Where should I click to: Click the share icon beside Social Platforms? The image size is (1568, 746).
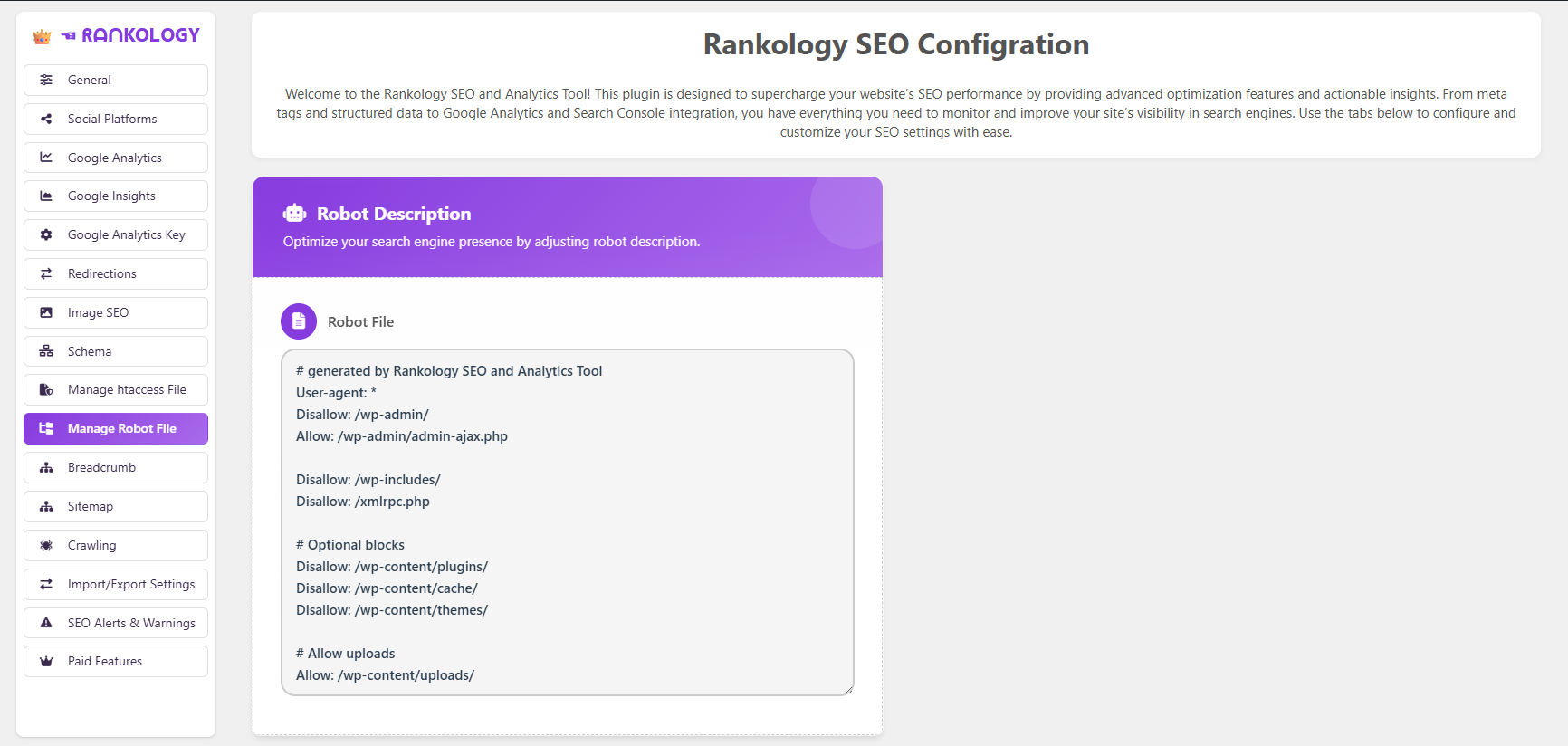(x=46, y=119)
